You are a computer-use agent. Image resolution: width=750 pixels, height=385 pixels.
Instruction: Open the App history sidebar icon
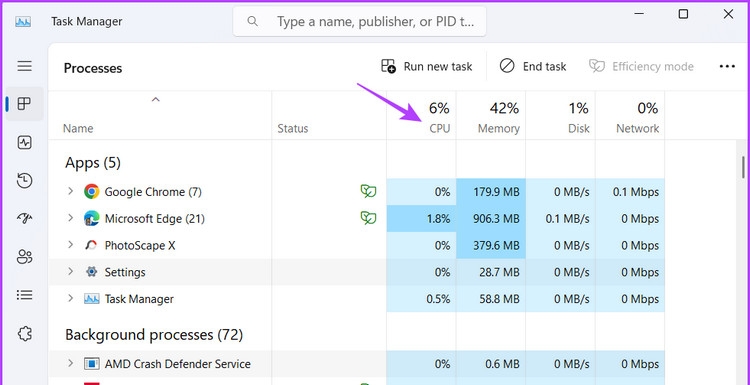point(24,180)
